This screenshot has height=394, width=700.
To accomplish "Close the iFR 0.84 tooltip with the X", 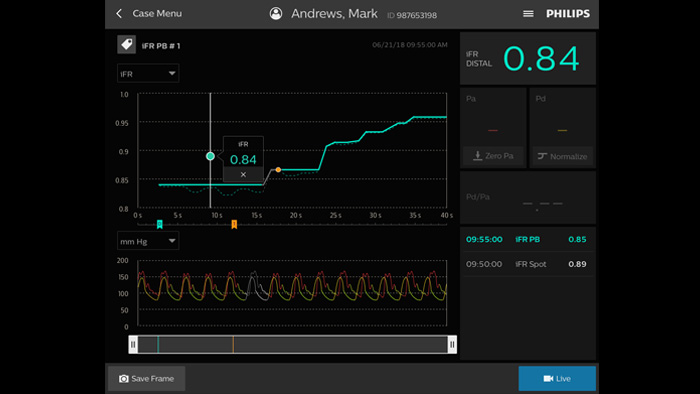I will coord(243,174).
